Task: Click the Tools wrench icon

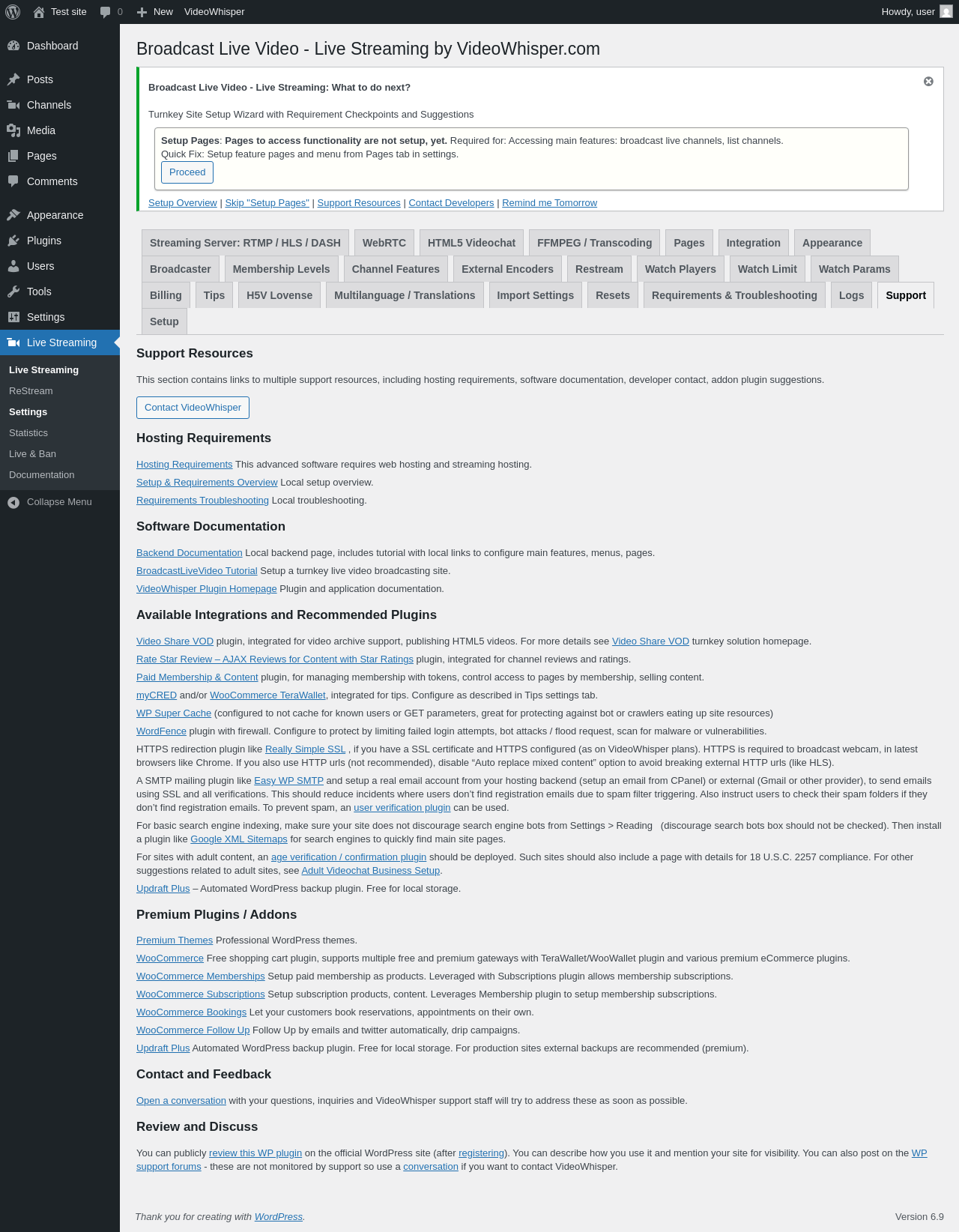Action: point(13,292)
